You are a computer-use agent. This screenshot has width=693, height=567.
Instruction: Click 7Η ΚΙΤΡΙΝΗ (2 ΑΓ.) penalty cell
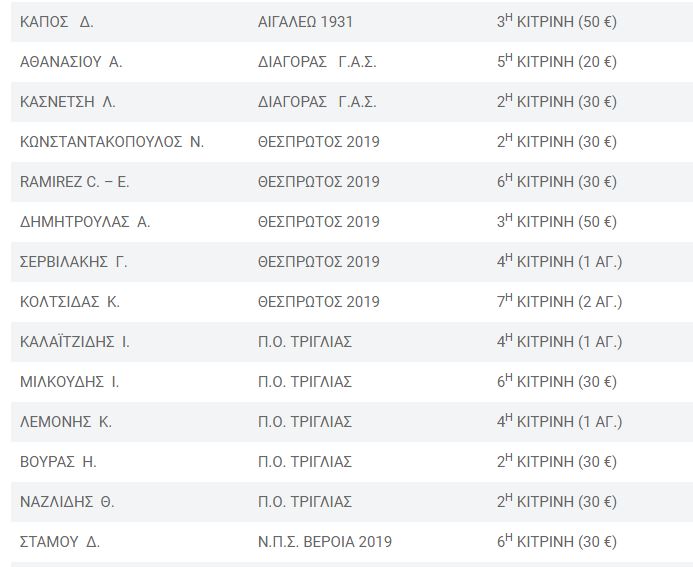(560, 301)
